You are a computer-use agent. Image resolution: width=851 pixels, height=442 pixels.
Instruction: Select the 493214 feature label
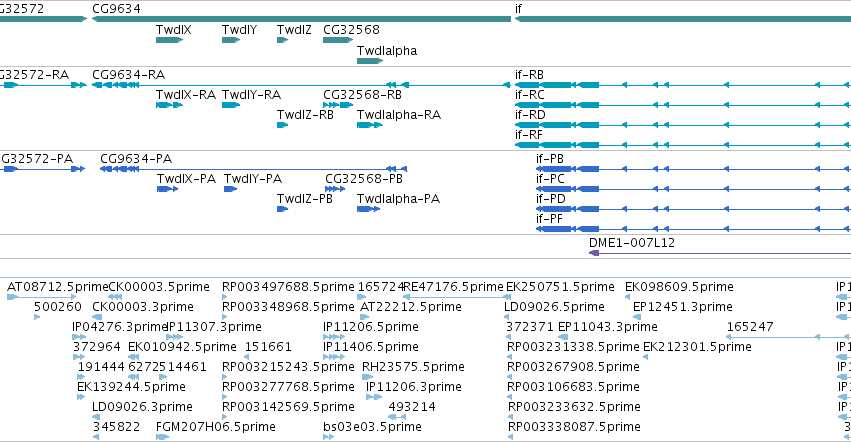click(x=412, y=407)
